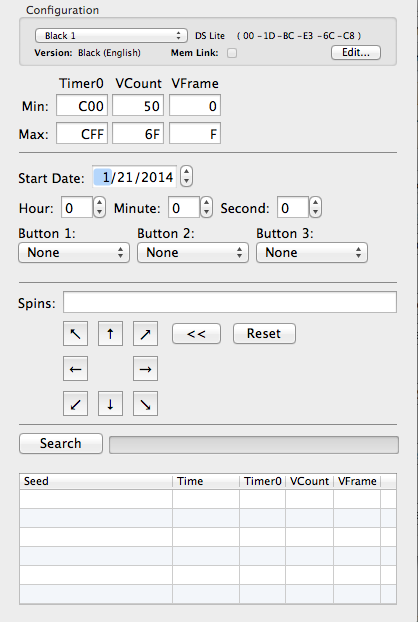Sort results by Time column header
Image resolution: width=418 pixels, height=622 pixels.
pos(206,481)
